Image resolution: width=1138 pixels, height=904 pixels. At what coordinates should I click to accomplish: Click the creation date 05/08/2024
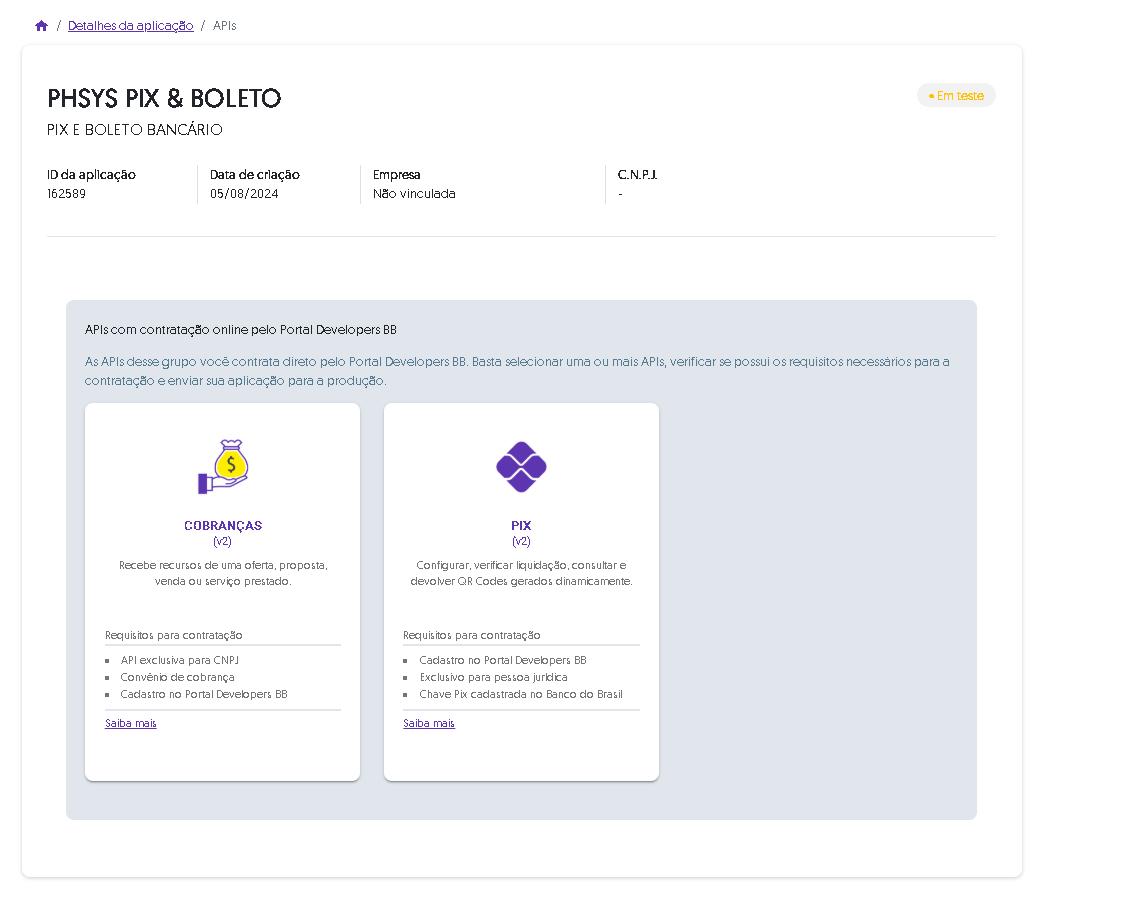click(244, 194)
